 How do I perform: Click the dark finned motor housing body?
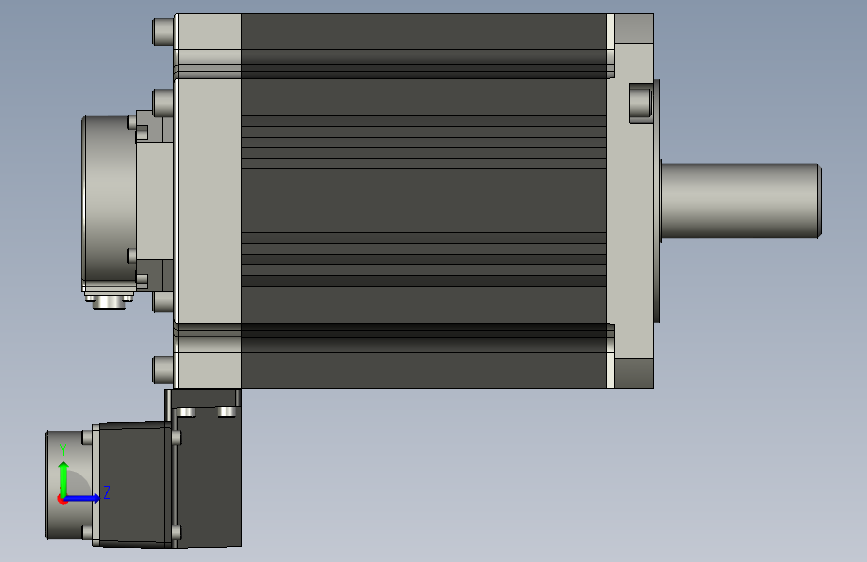coord(424,201)
